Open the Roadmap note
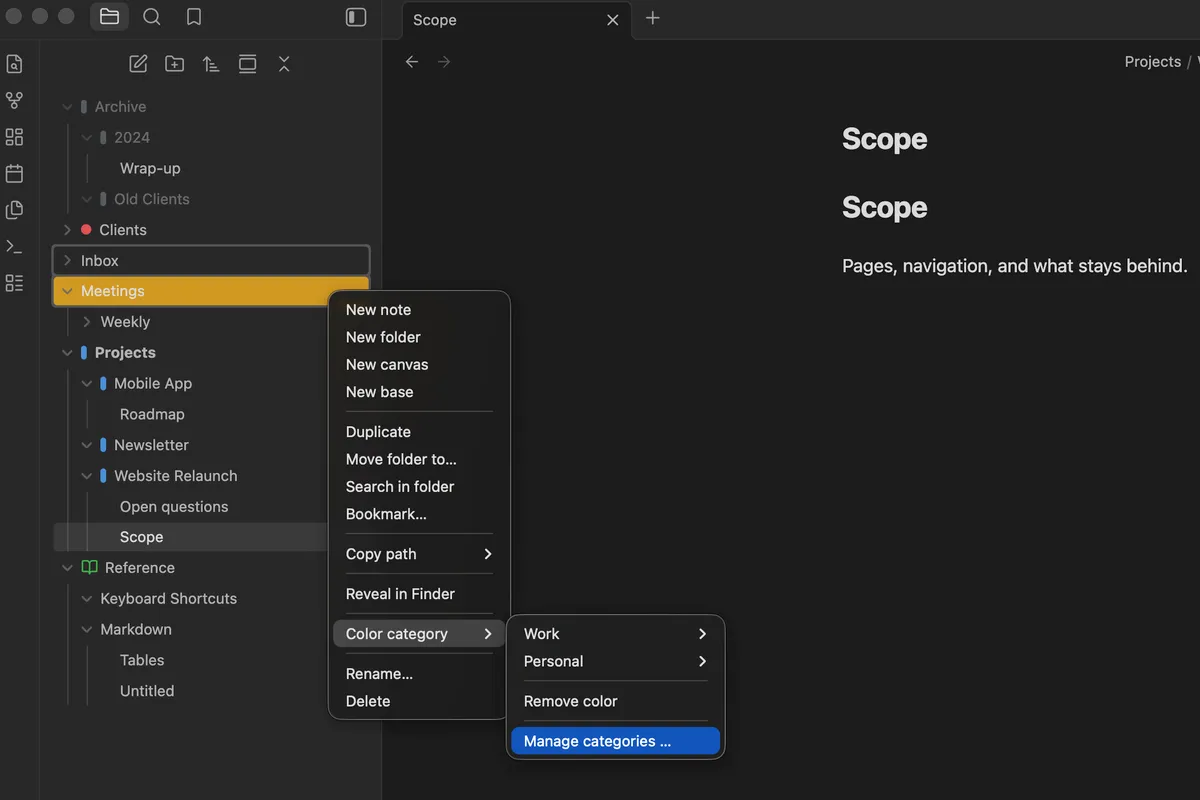This screenshot has width=1200, height=800. tap(152, 414)
